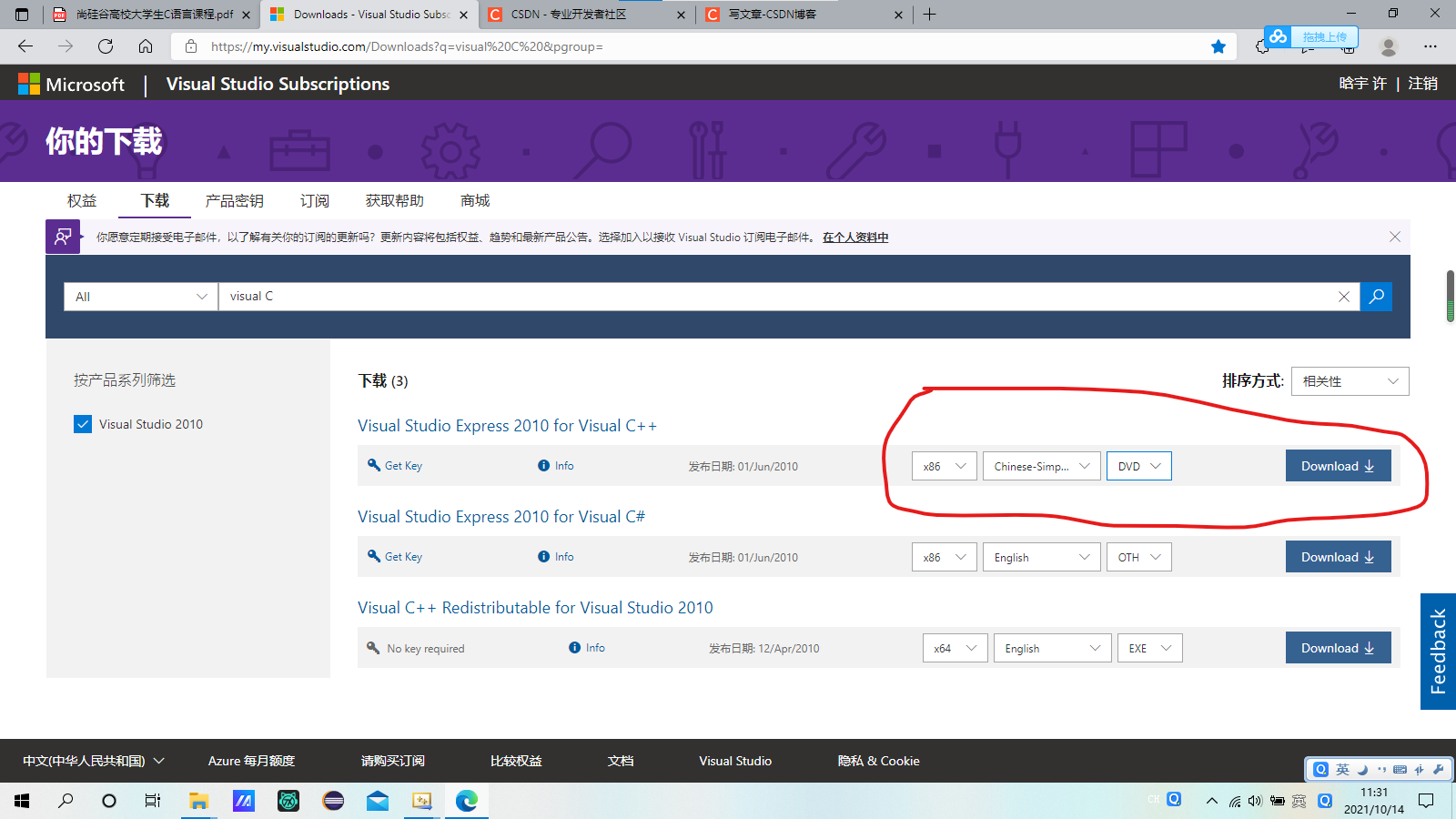Click the Get Key icon for Visual C++

click(x=374, y=465)
